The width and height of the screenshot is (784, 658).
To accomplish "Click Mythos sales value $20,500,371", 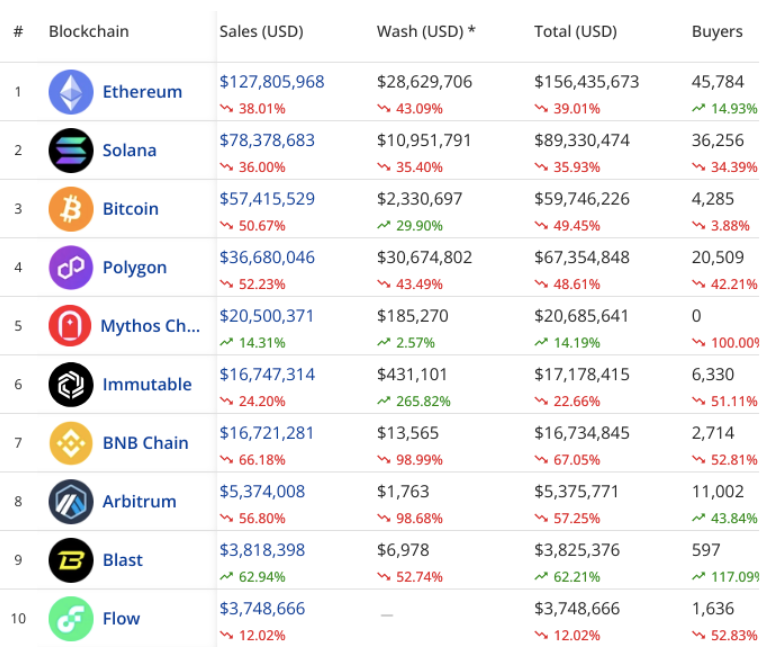I will [x=266, y=316].
